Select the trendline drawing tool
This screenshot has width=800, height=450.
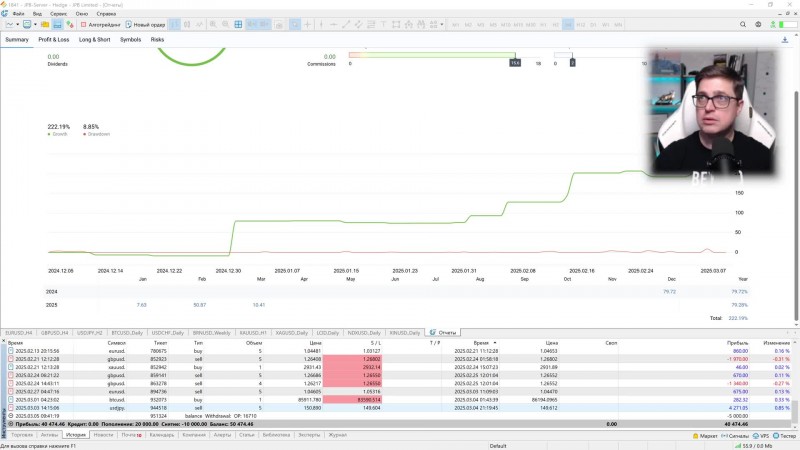[346, 24]
